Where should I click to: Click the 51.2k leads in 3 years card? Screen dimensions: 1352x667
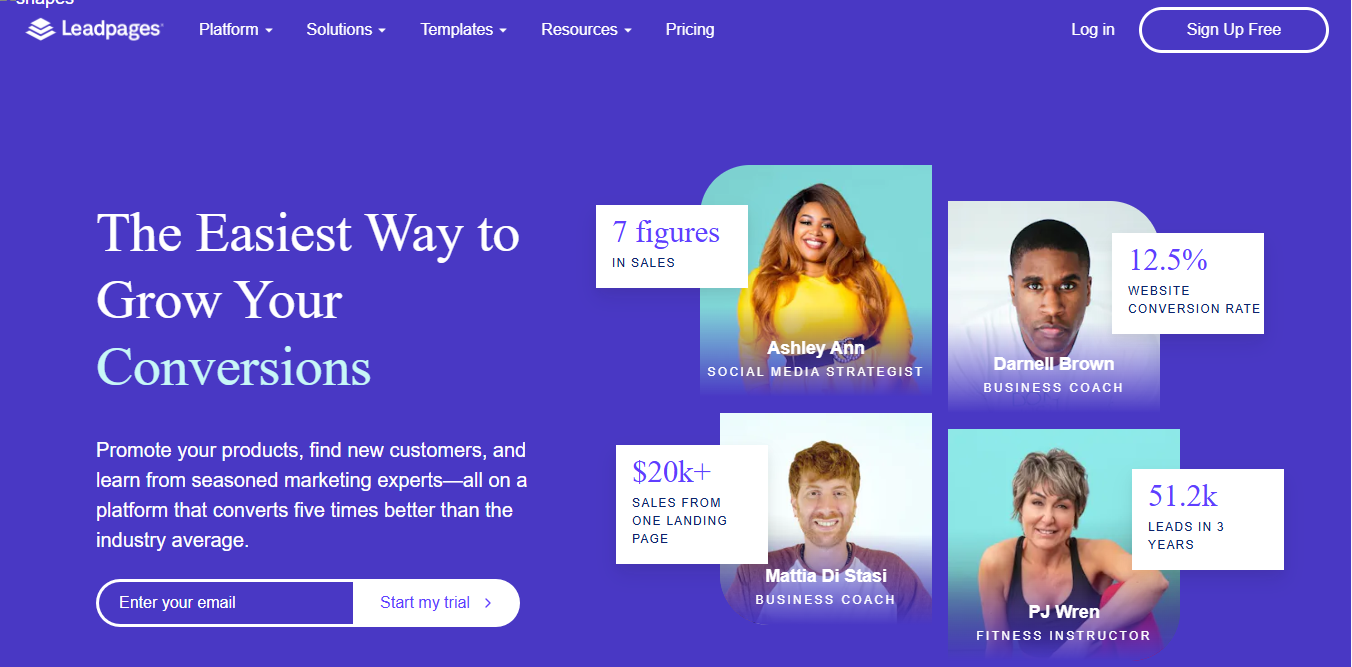click(1208, 519)
